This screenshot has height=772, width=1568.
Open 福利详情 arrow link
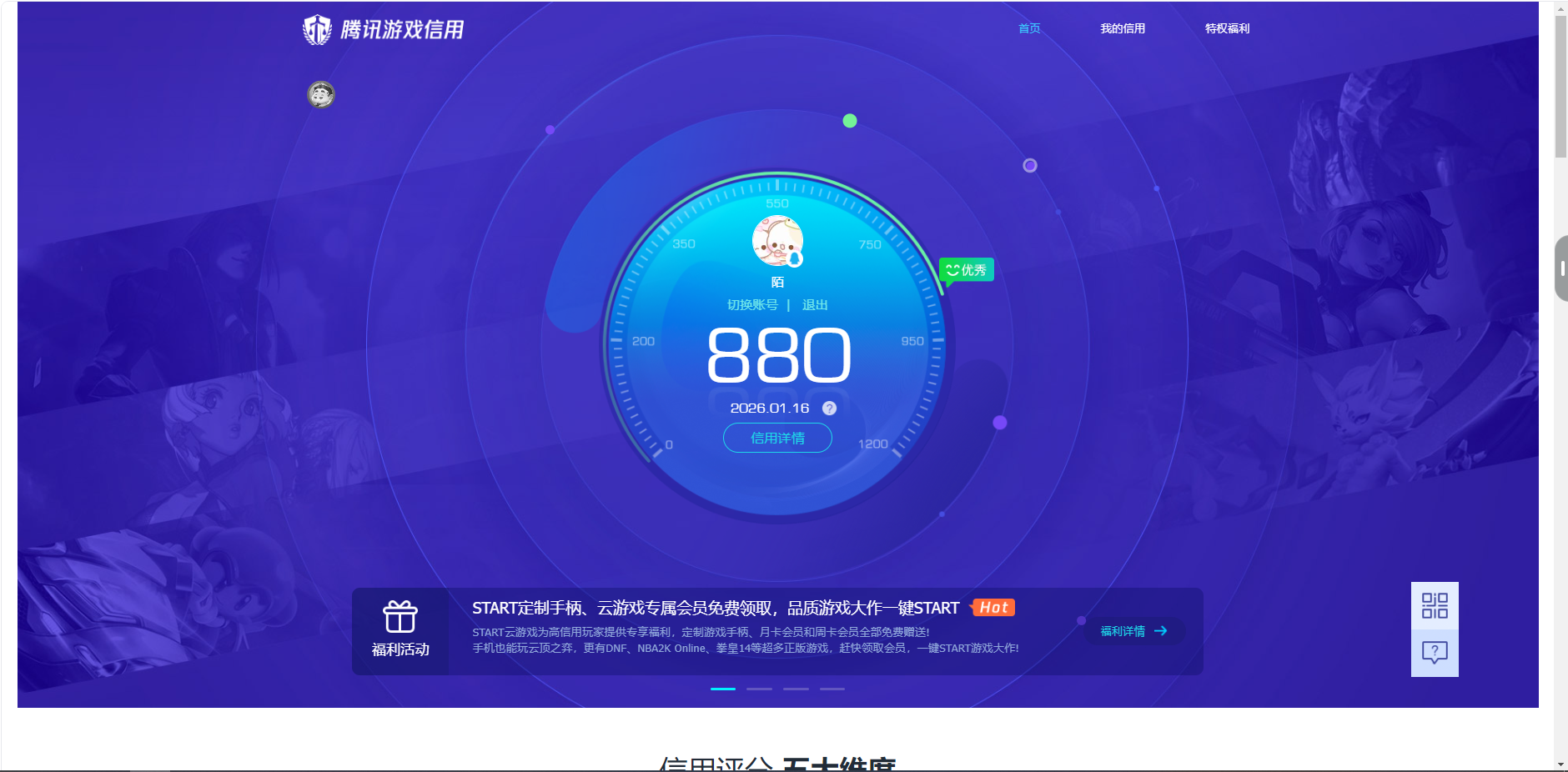pos(1133,631)
